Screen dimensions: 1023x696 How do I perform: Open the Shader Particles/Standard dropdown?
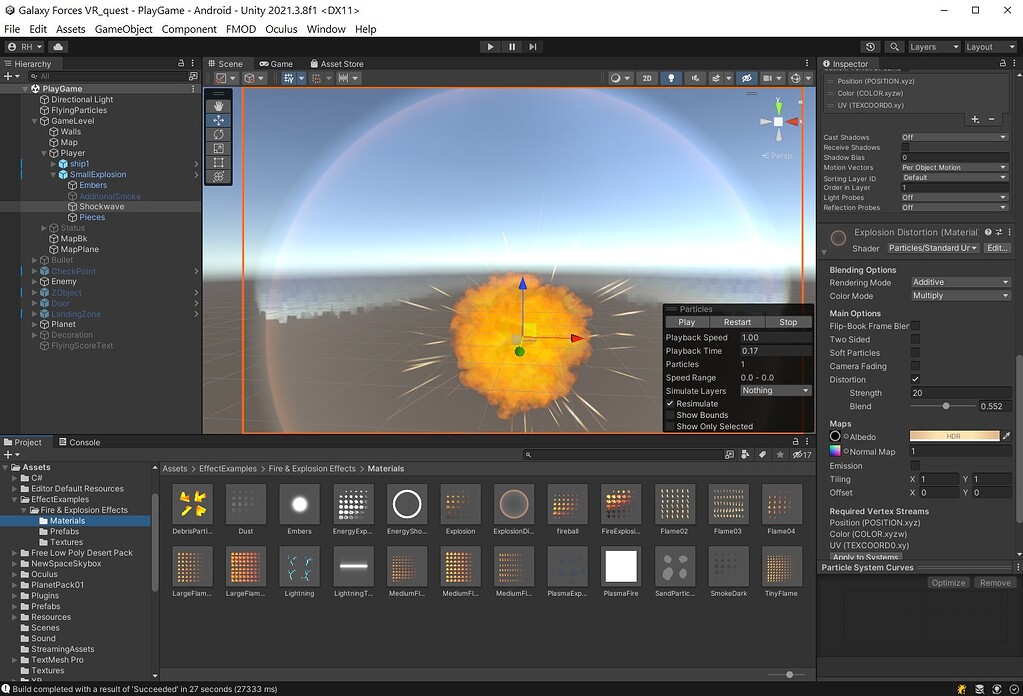[x=933, y=248]
